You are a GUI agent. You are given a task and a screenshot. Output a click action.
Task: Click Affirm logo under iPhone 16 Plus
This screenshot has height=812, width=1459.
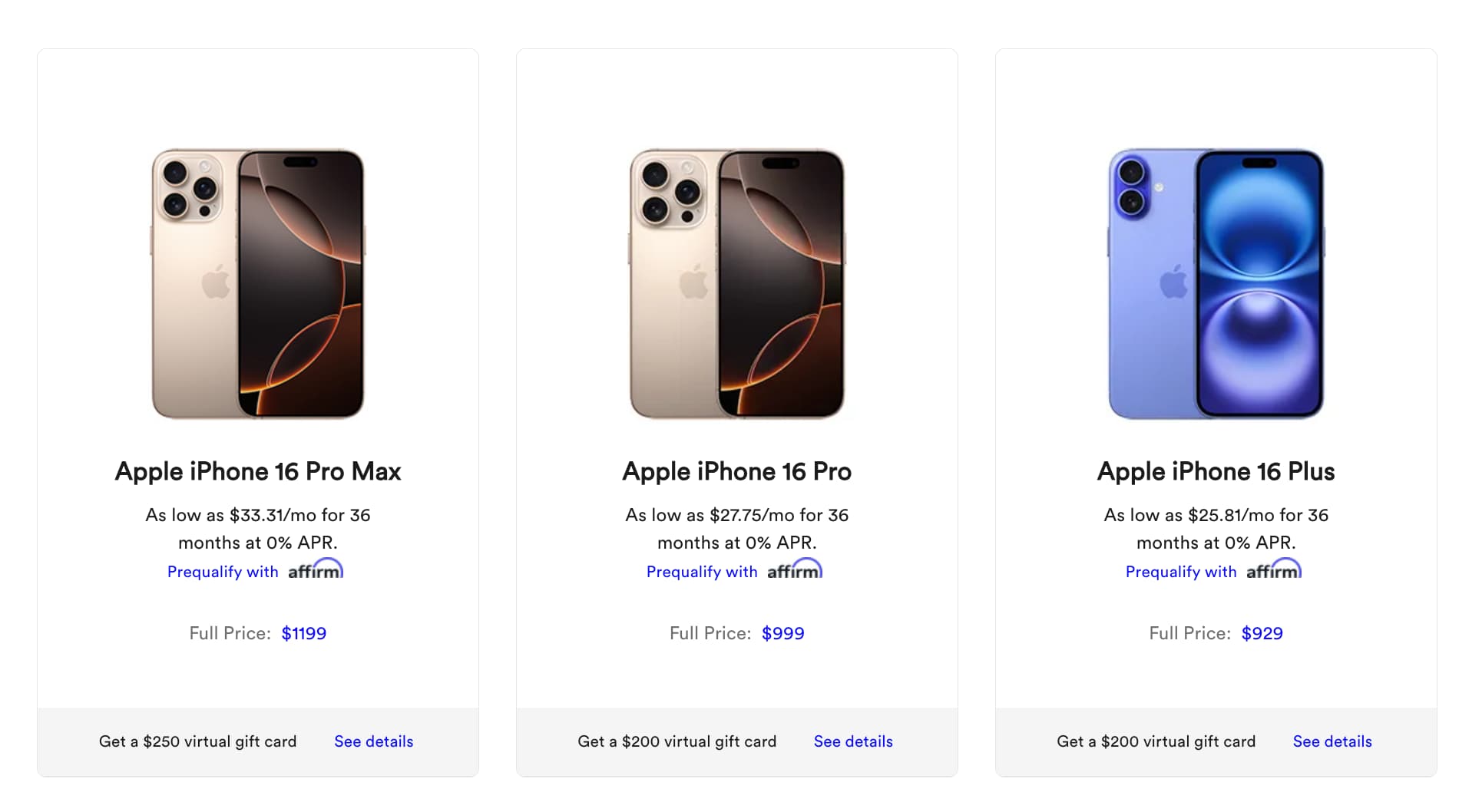coord(1274,570)
